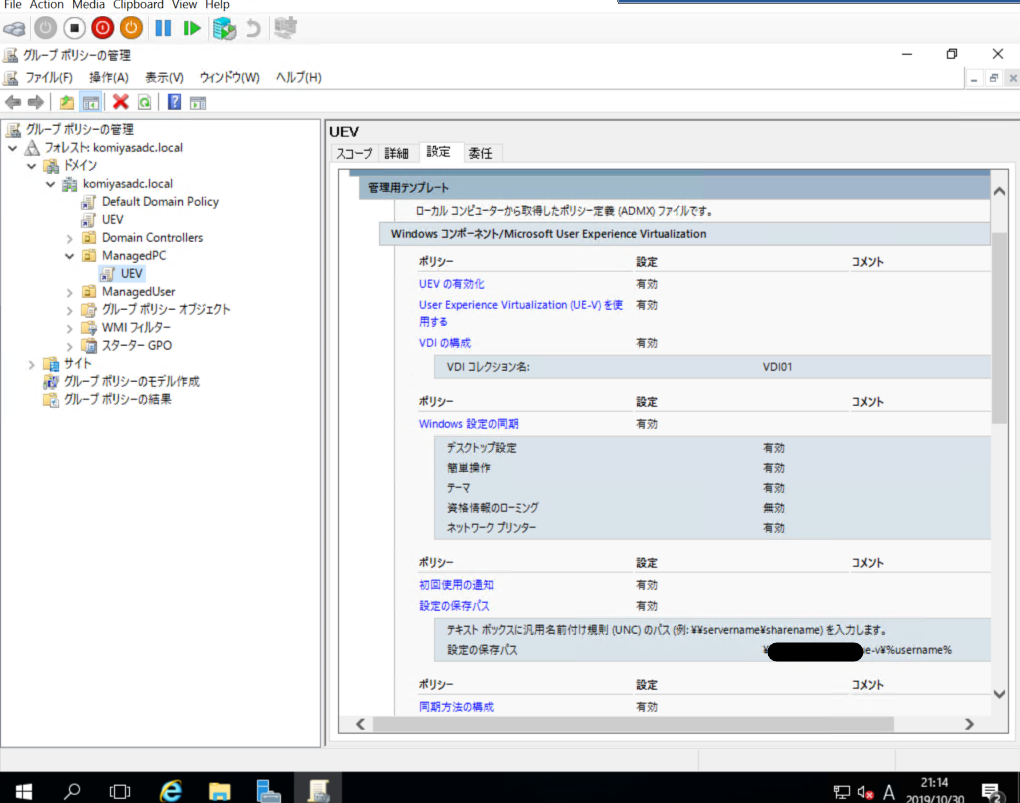Click the red Delete X toolbar icon
This screenshot has width=1020, height=803.
click(x=120, y=102)
